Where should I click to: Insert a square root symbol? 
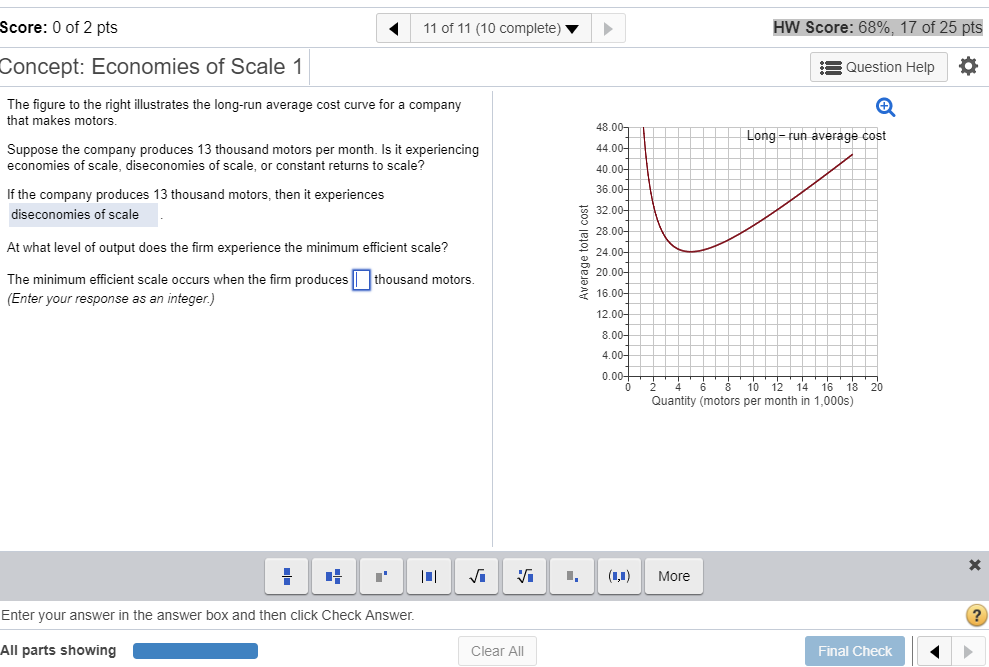[476, 576]
